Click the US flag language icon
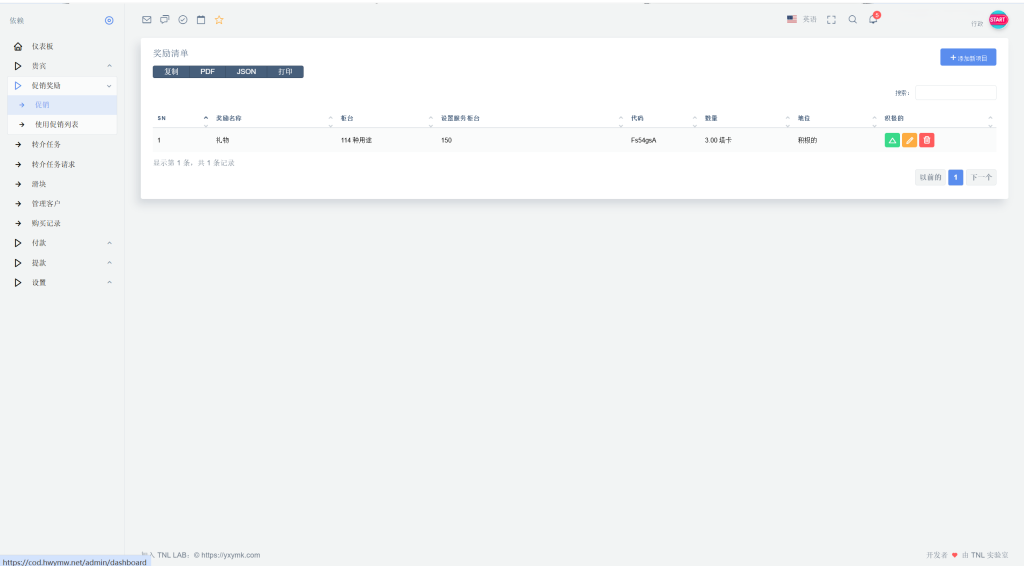This screenshot has width=1024, height=566. (792, 20)
